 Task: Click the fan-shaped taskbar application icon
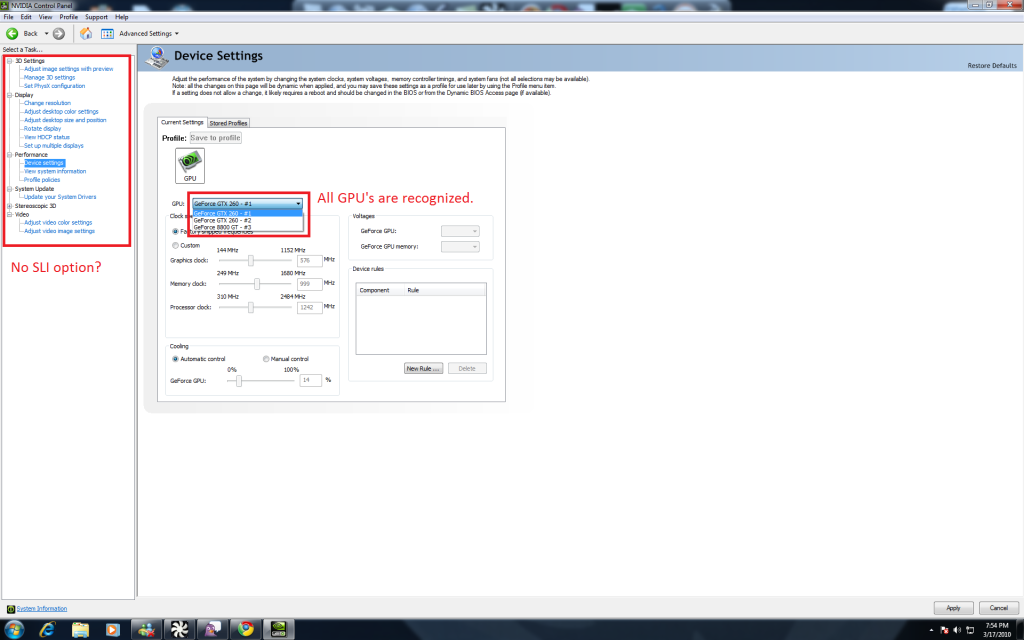click(x=179, y=629)
